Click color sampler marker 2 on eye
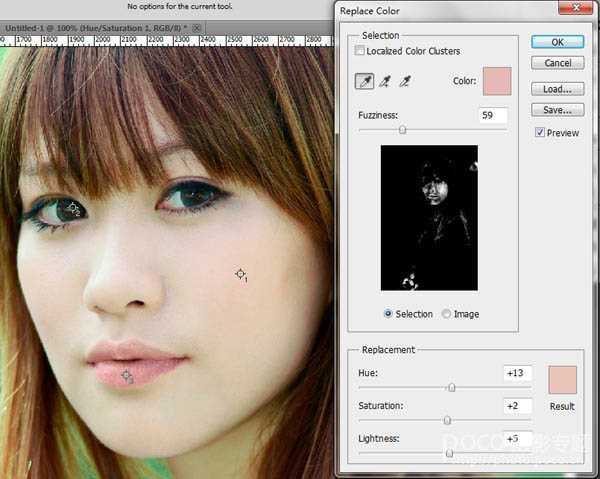Image resolution: width=600 pixels, height=479 pixels. [72, 208]
